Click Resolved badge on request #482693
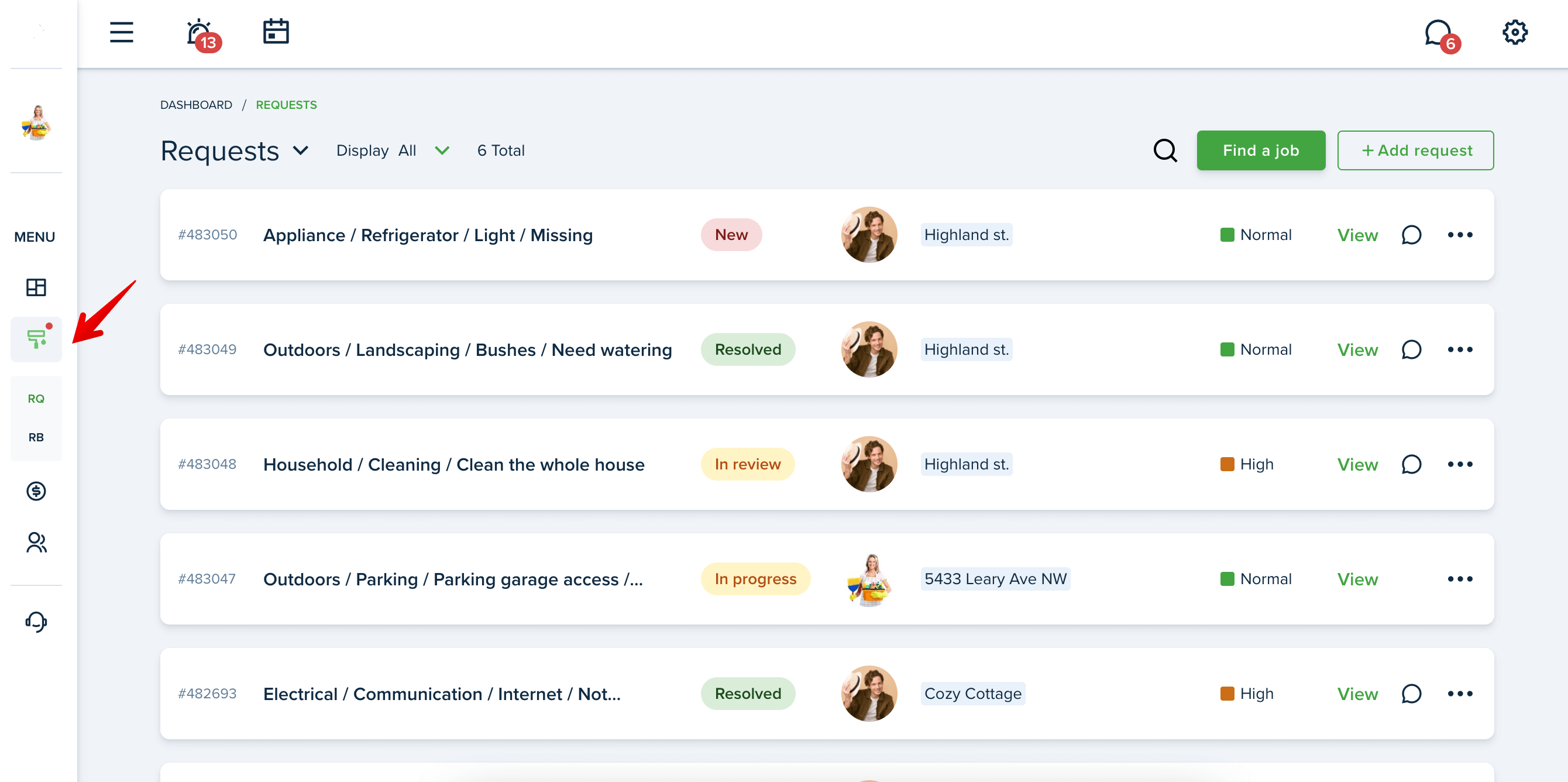The width and height of the screenshot is (1568, 782). point(748,694)
